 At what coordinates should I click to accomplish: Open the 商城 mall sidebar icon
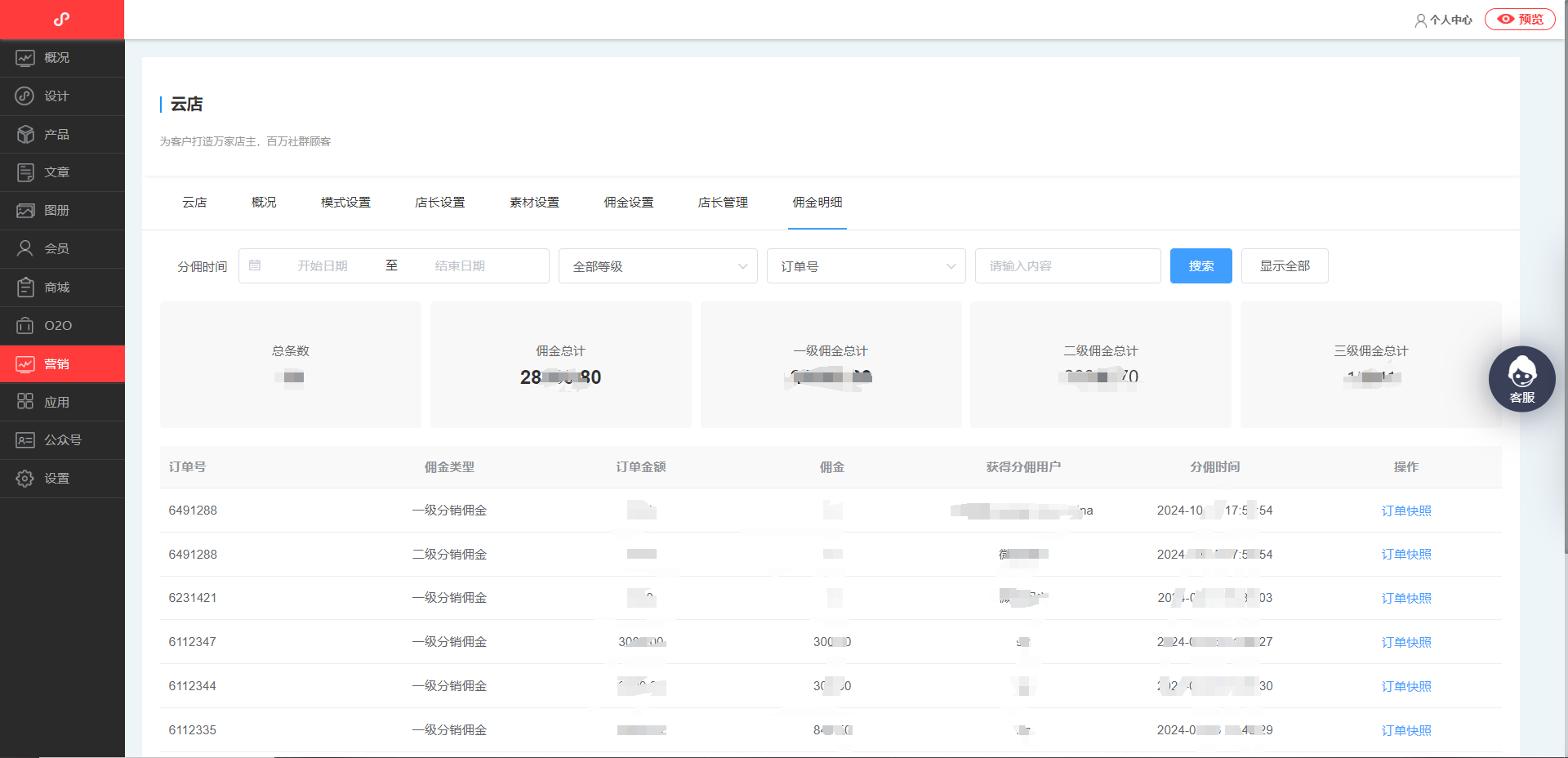coord(25,287)
